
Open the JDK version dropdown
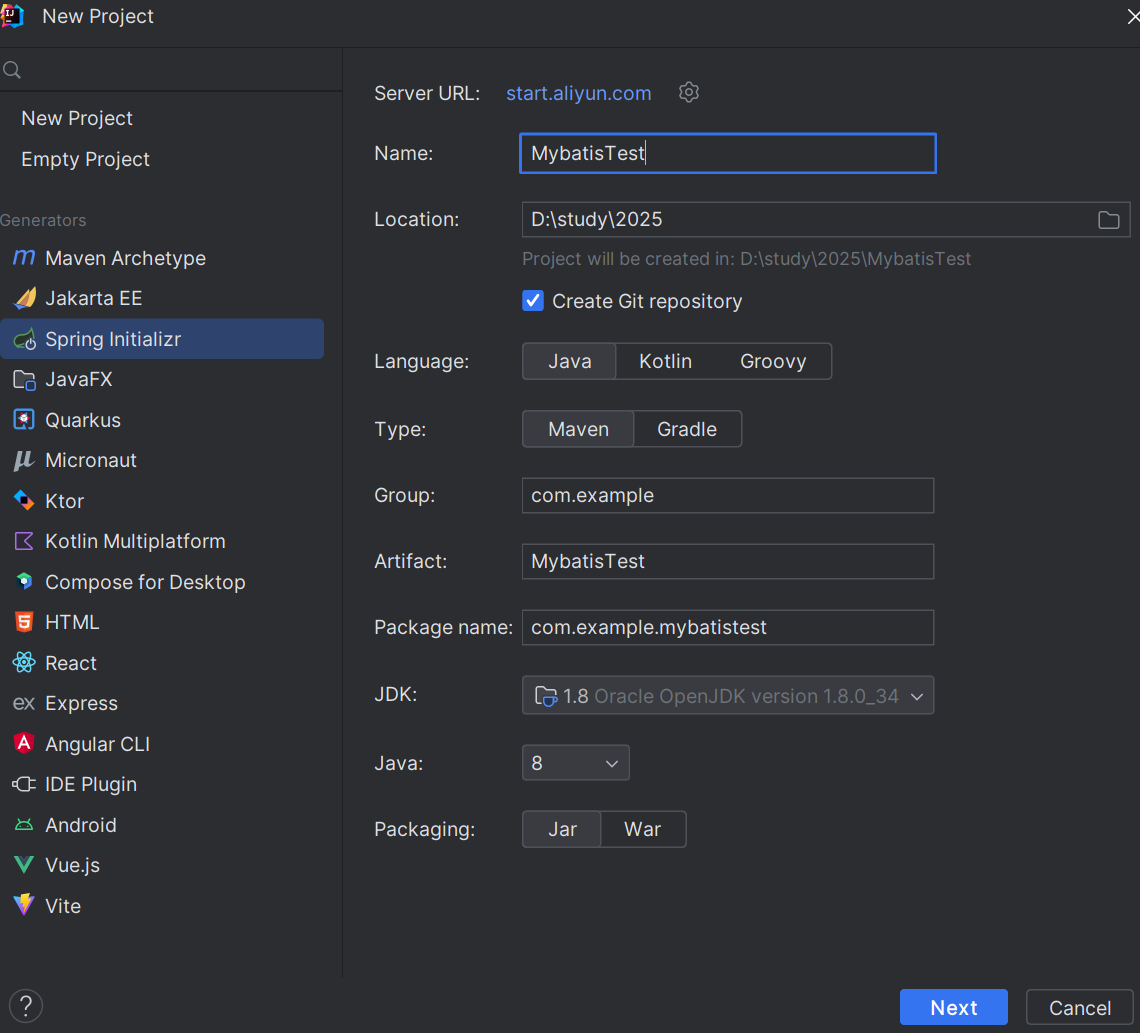coord(728,696)
